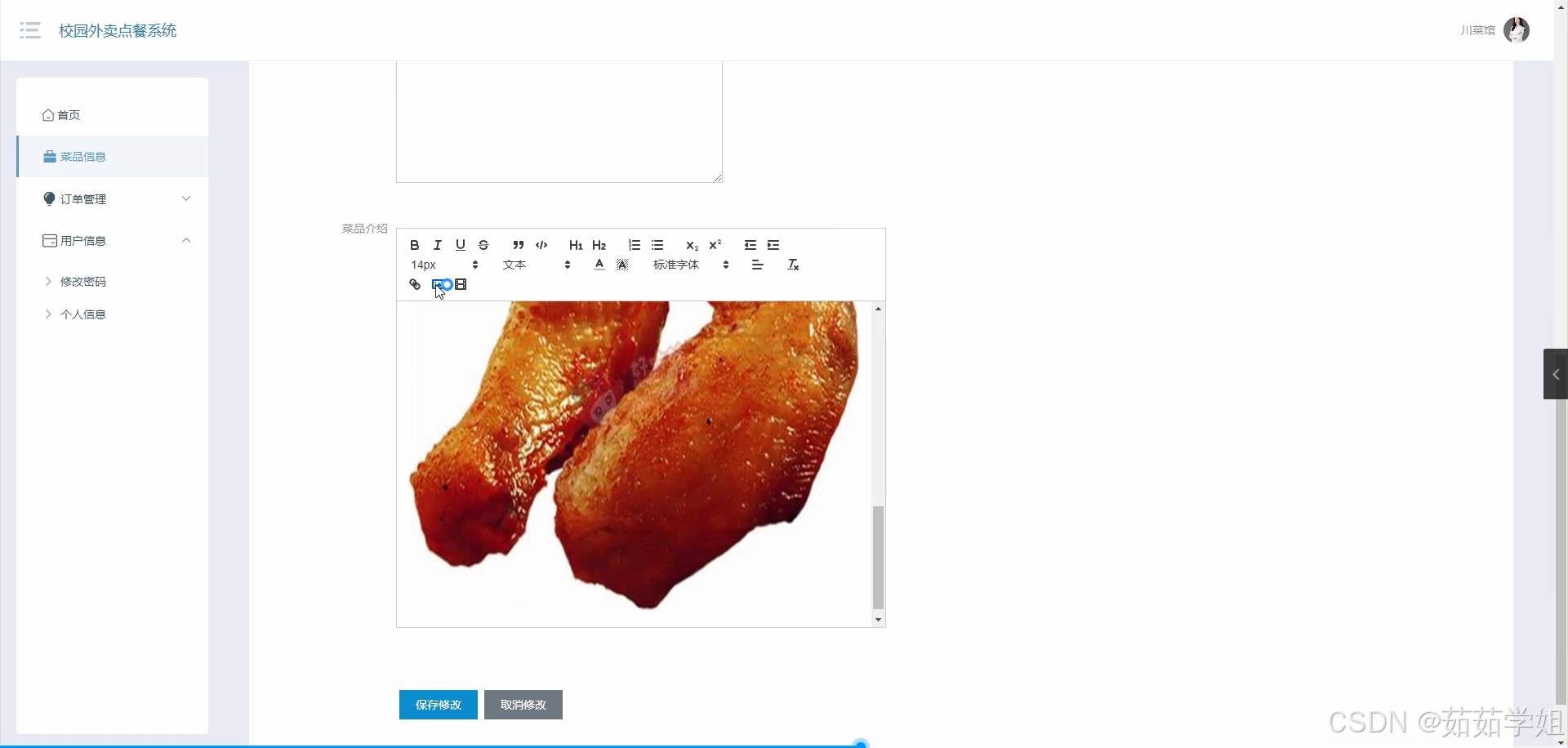Click the 校园外卖点餐系统 title
This screenshot has height=748, width=1568.
tap(118, 30)
